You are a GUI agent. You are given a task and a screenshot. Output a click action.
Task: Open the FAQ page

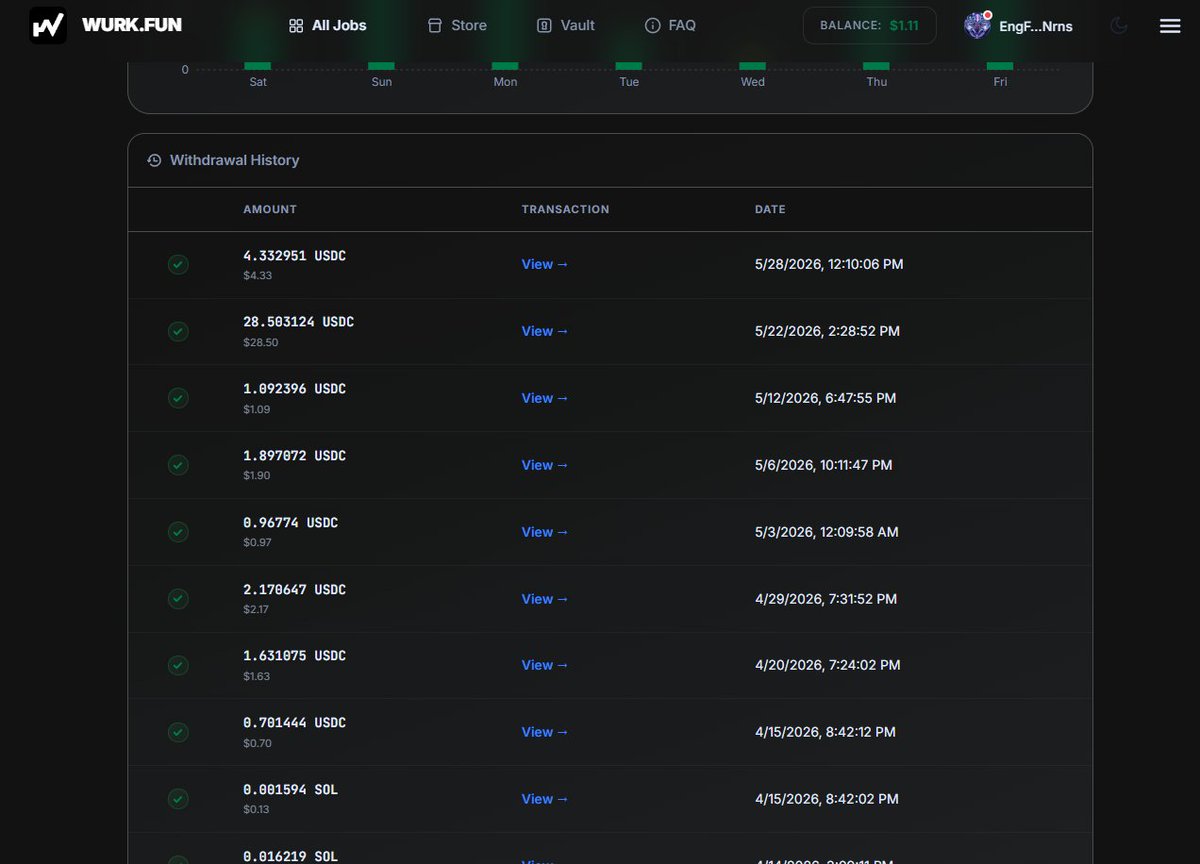click(x=670, y=25)
